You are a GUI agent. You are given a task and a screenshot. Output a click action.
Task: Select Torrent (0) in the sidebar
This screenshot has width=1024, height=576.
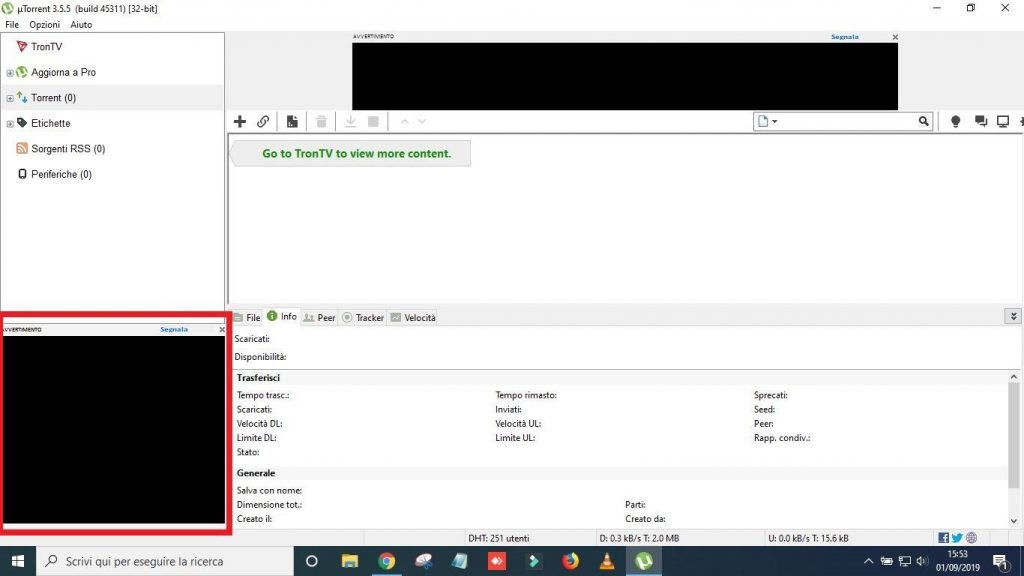click(x=54, y=97)
